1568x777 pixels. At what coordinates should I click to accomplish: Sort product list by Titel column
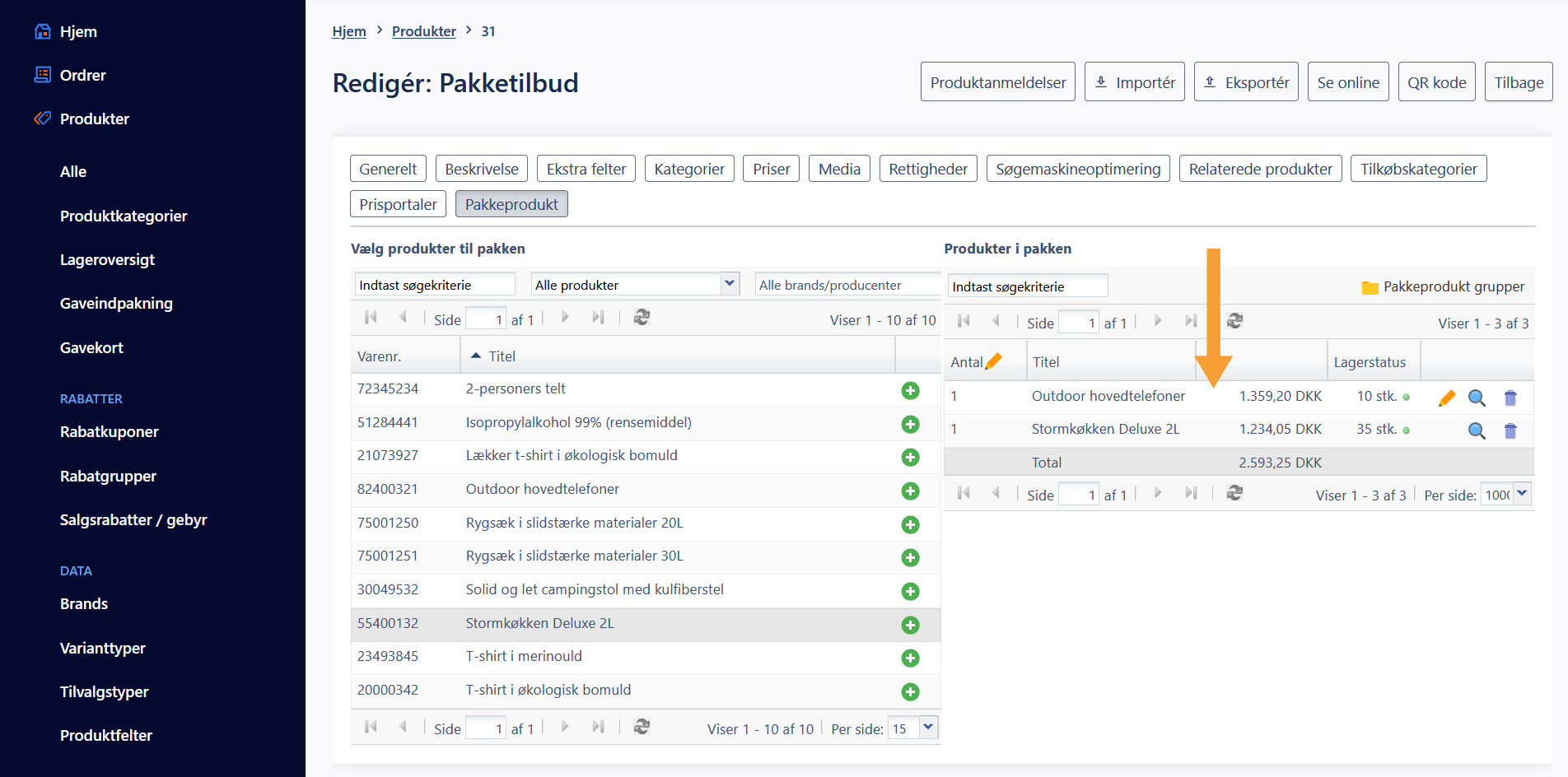pyautogui.click(x=502, y=356)
